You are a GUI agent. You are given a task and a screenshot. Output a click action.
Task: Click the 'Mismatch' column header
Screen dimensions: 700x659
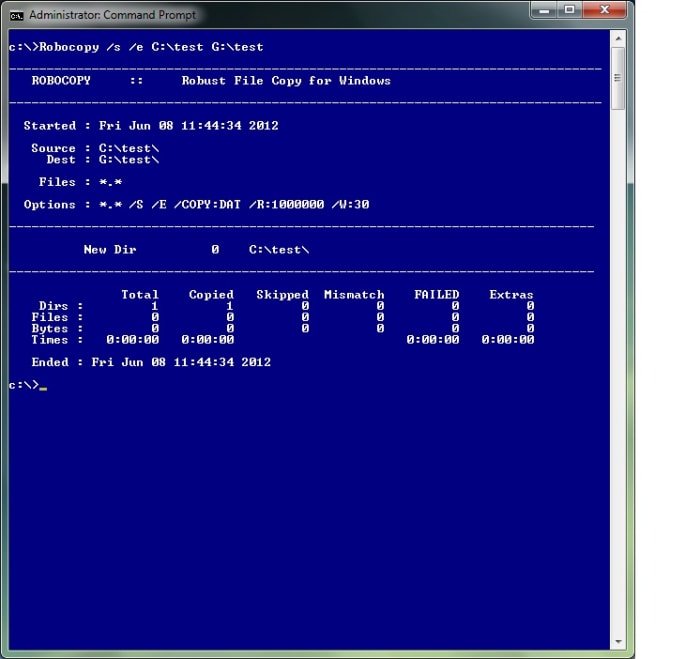pyautogui.click(x=354, y=295)
